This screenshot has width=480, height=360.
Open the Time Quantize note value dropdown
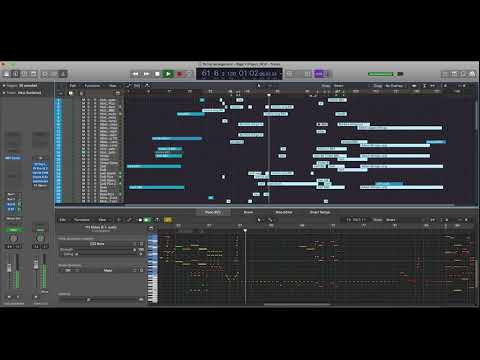[100, 244]
